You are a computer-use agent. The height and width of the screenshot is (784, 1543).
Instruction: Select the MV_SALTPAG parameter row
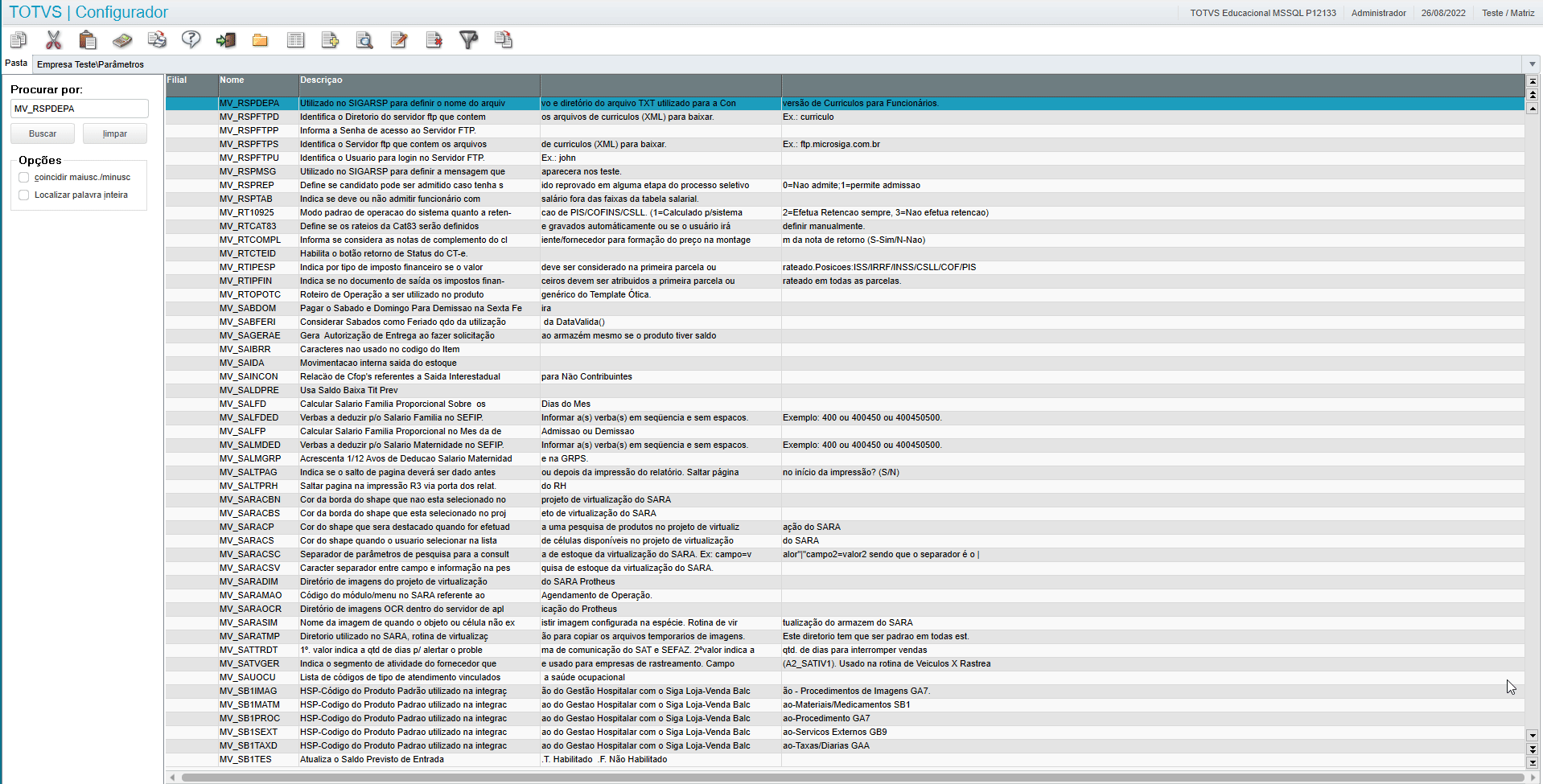845,473
